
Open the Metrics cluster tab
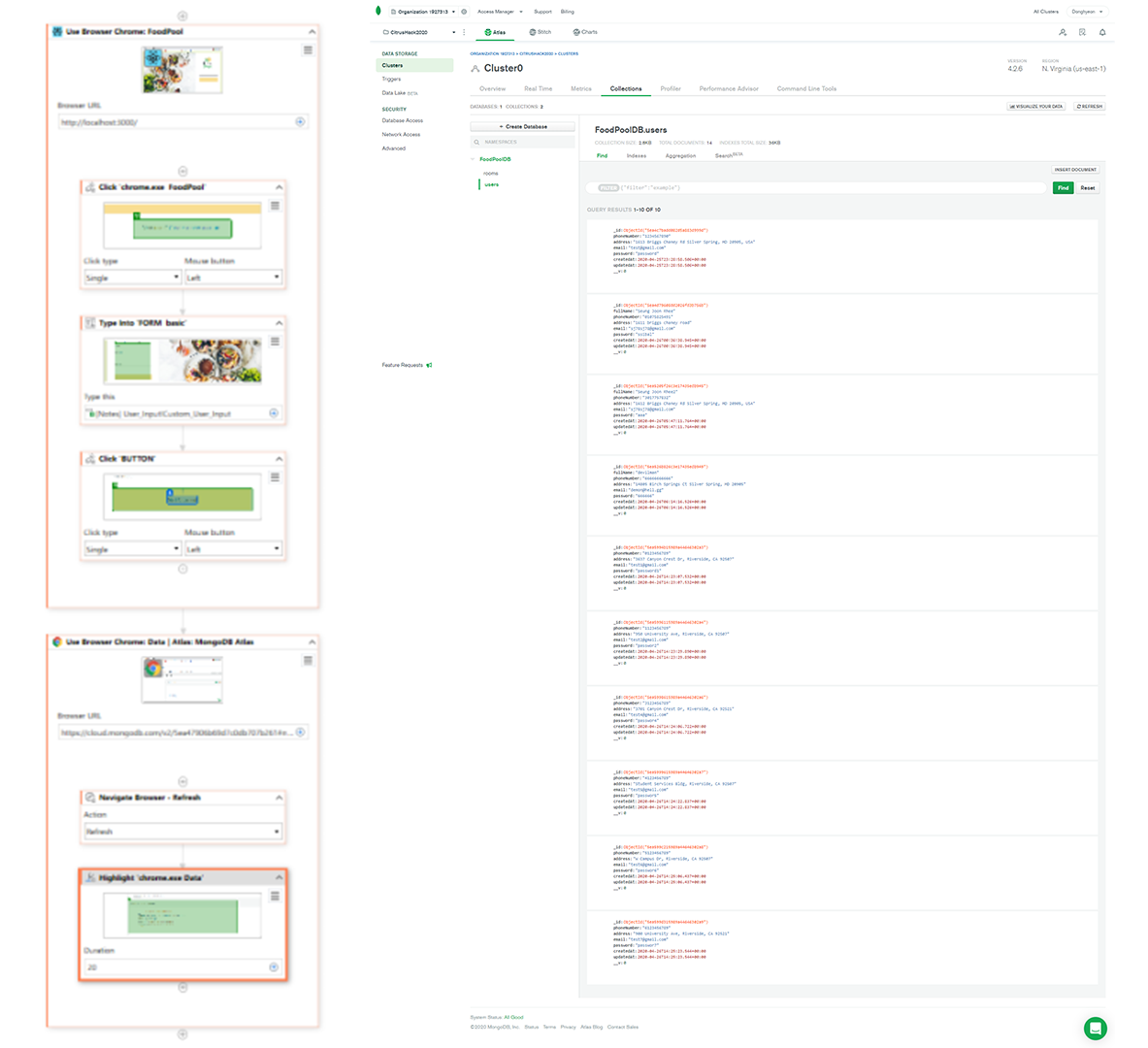[581, 88]
